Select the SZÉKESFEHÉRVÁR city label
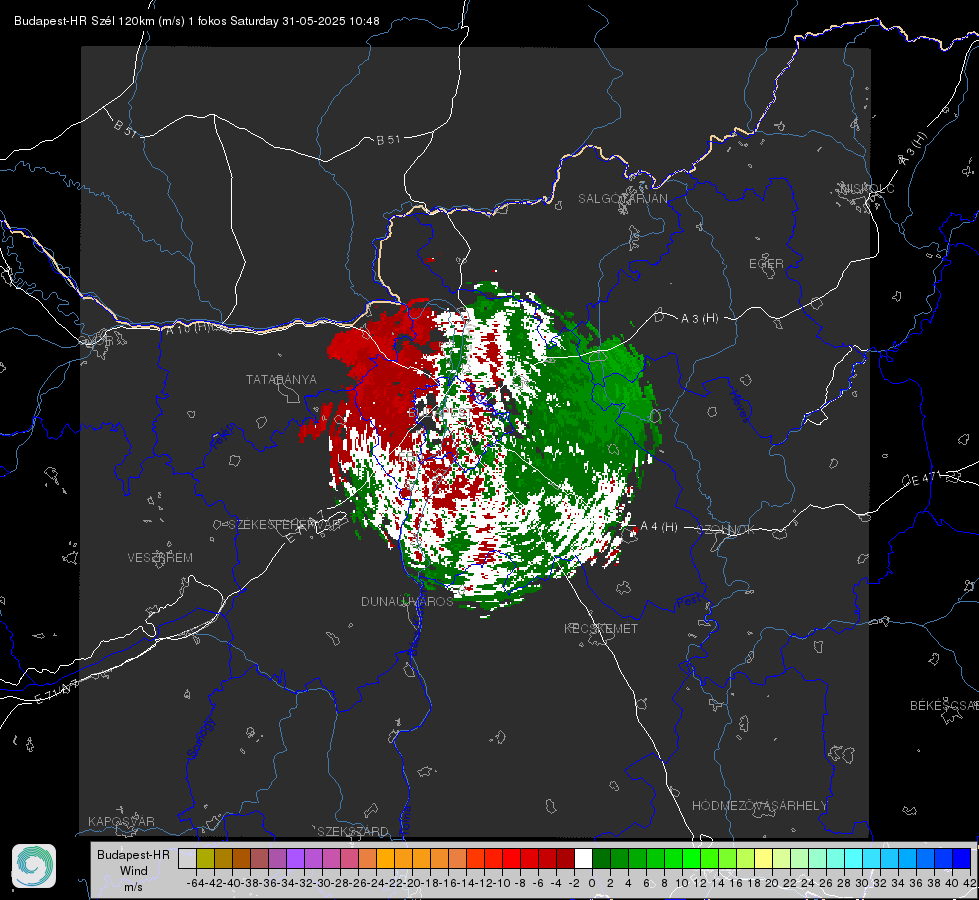This screenshot has height=900, width=979. point(287,525)
